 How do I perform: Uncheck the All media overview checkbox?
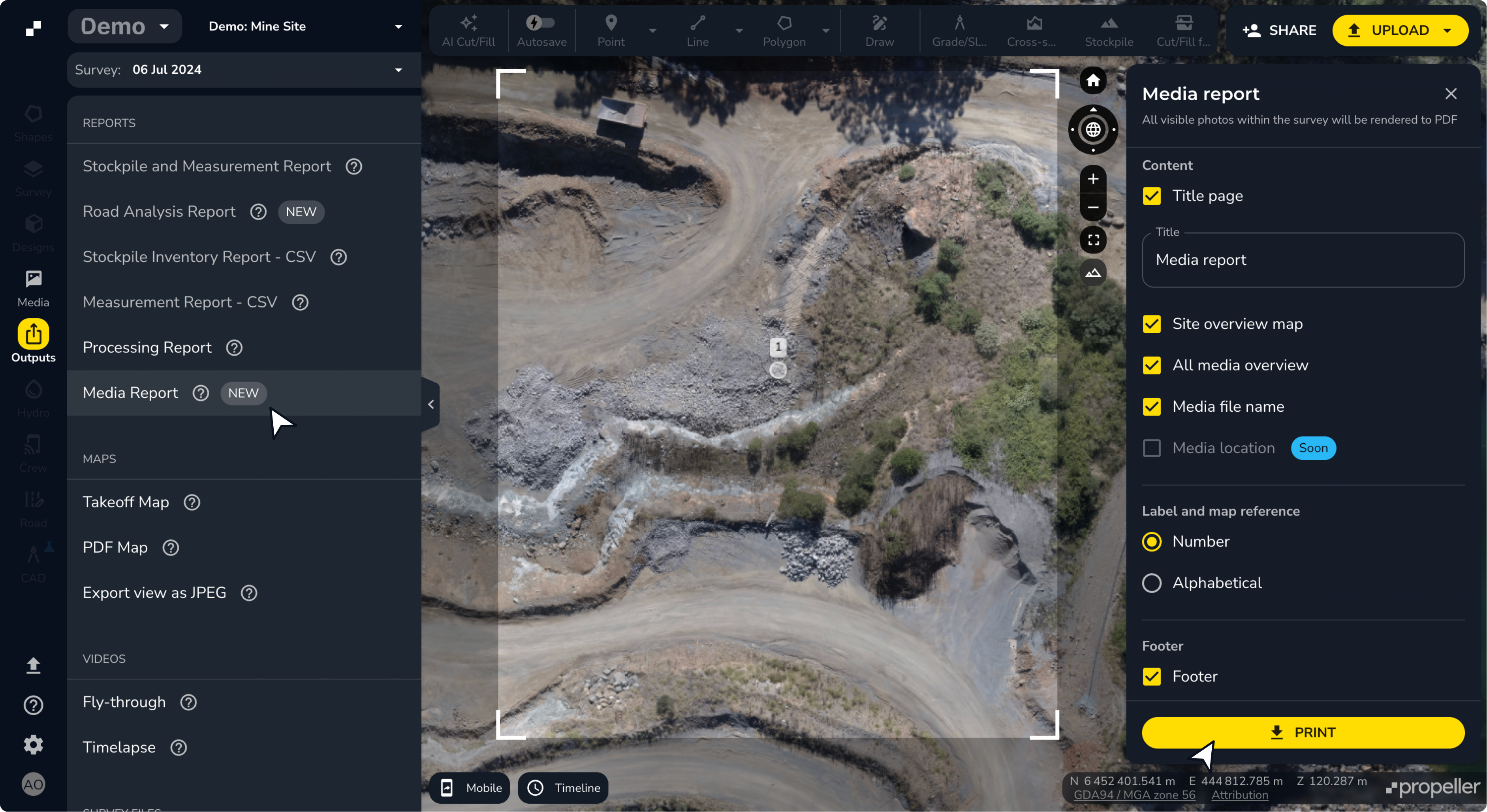point(1152,365)
